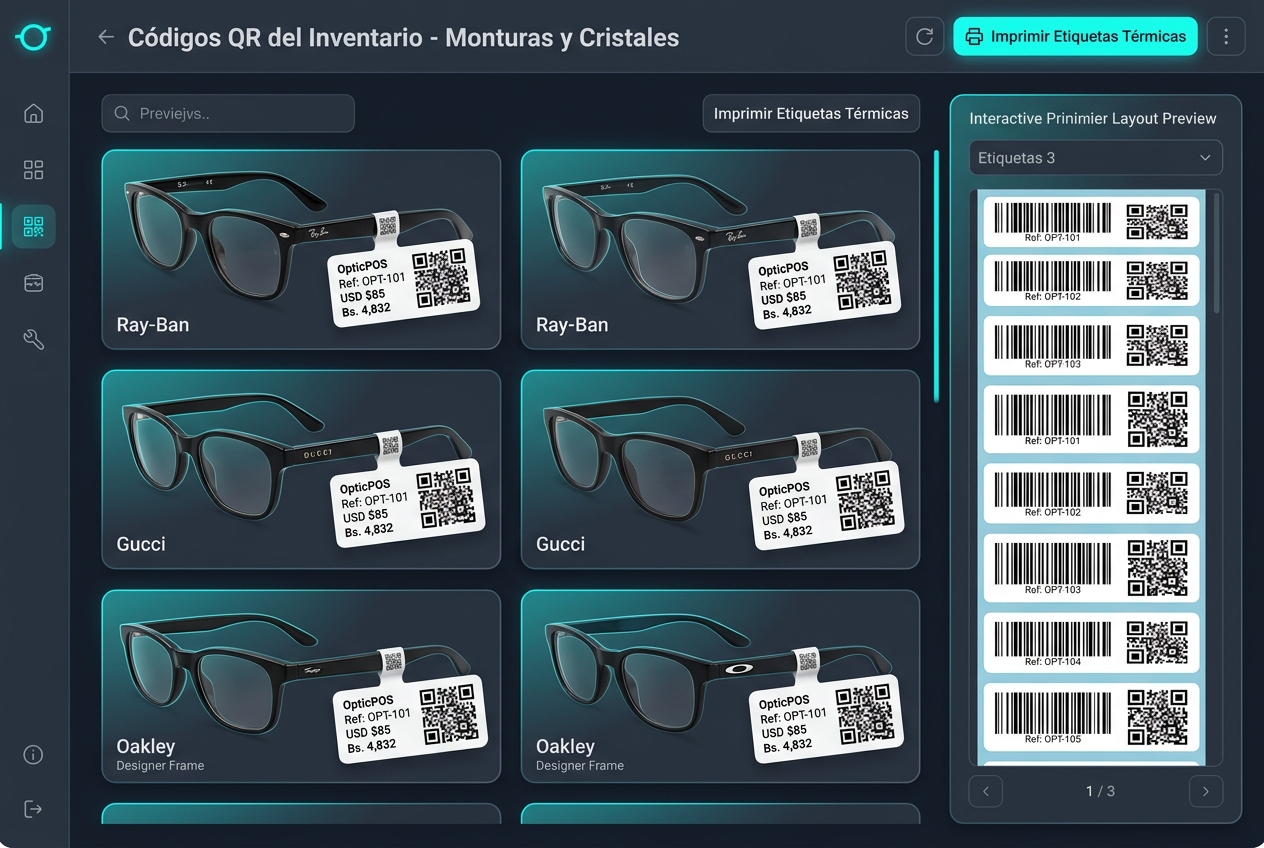Select the left Oakley Designer Frame card
The image size is (1264, 848).
point(301,686)
